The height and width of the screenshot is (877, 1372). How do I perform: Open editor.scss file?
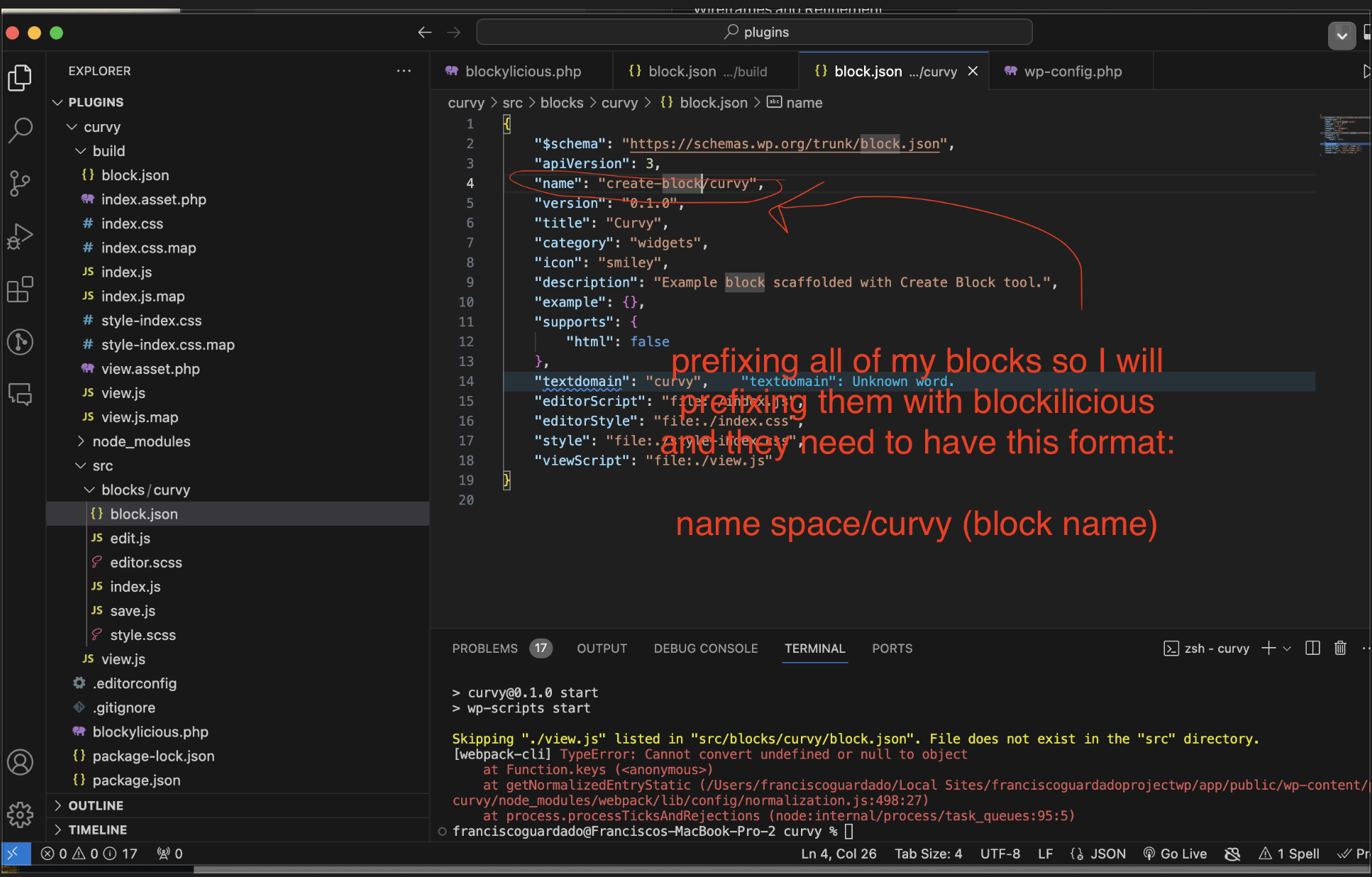(x=146, y=562)
